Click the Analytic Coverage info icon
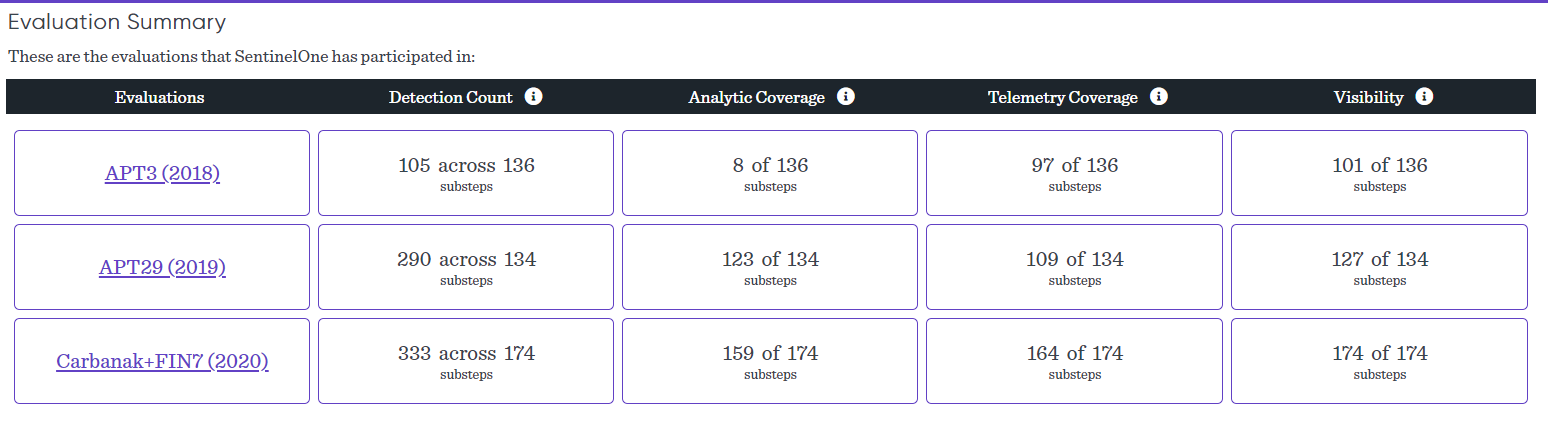The image size is (1548, 423). tap(846, 97)
